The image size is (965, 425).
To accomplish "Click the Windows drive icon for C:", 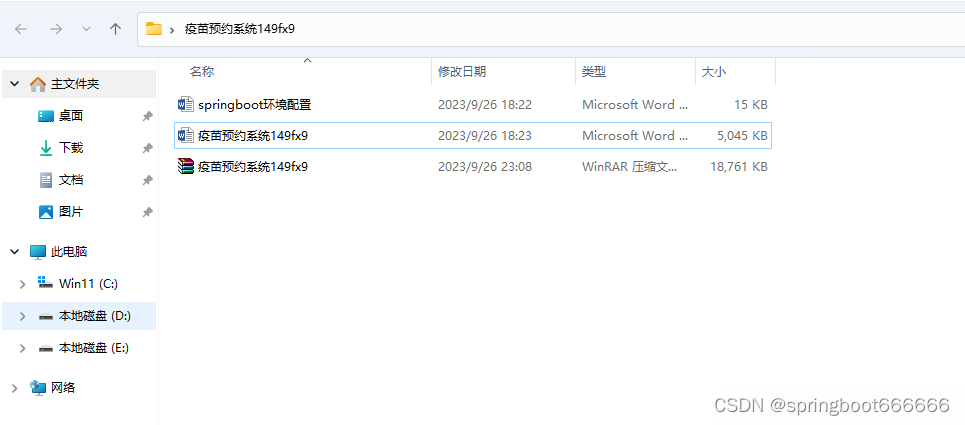I will coord(46,283).
